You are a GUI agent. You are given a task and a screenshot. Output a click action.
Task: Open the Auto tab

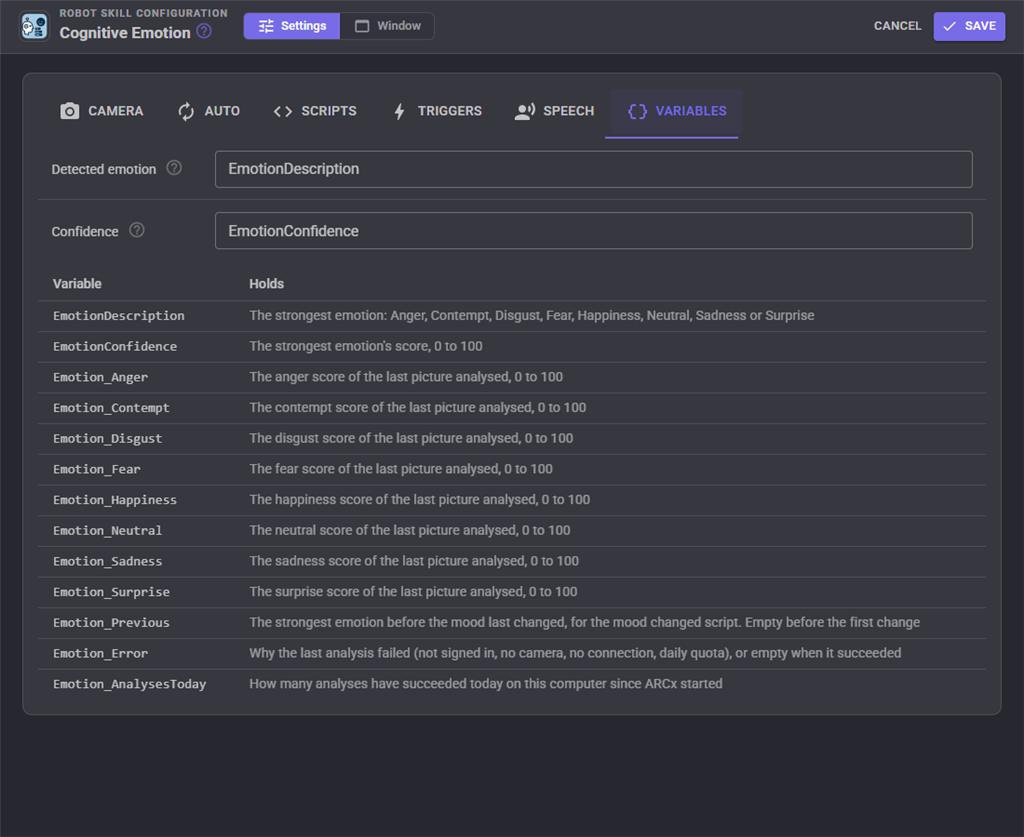pyautogui.click(x=209, y=111)
